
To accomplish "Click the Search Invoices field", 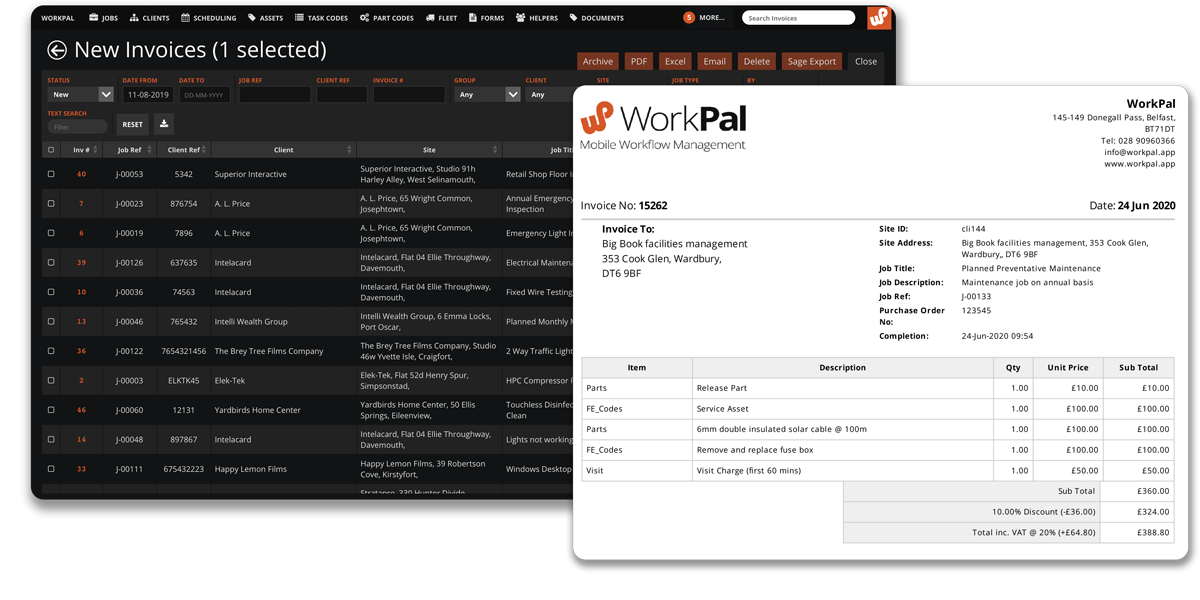I will (799, 18).
